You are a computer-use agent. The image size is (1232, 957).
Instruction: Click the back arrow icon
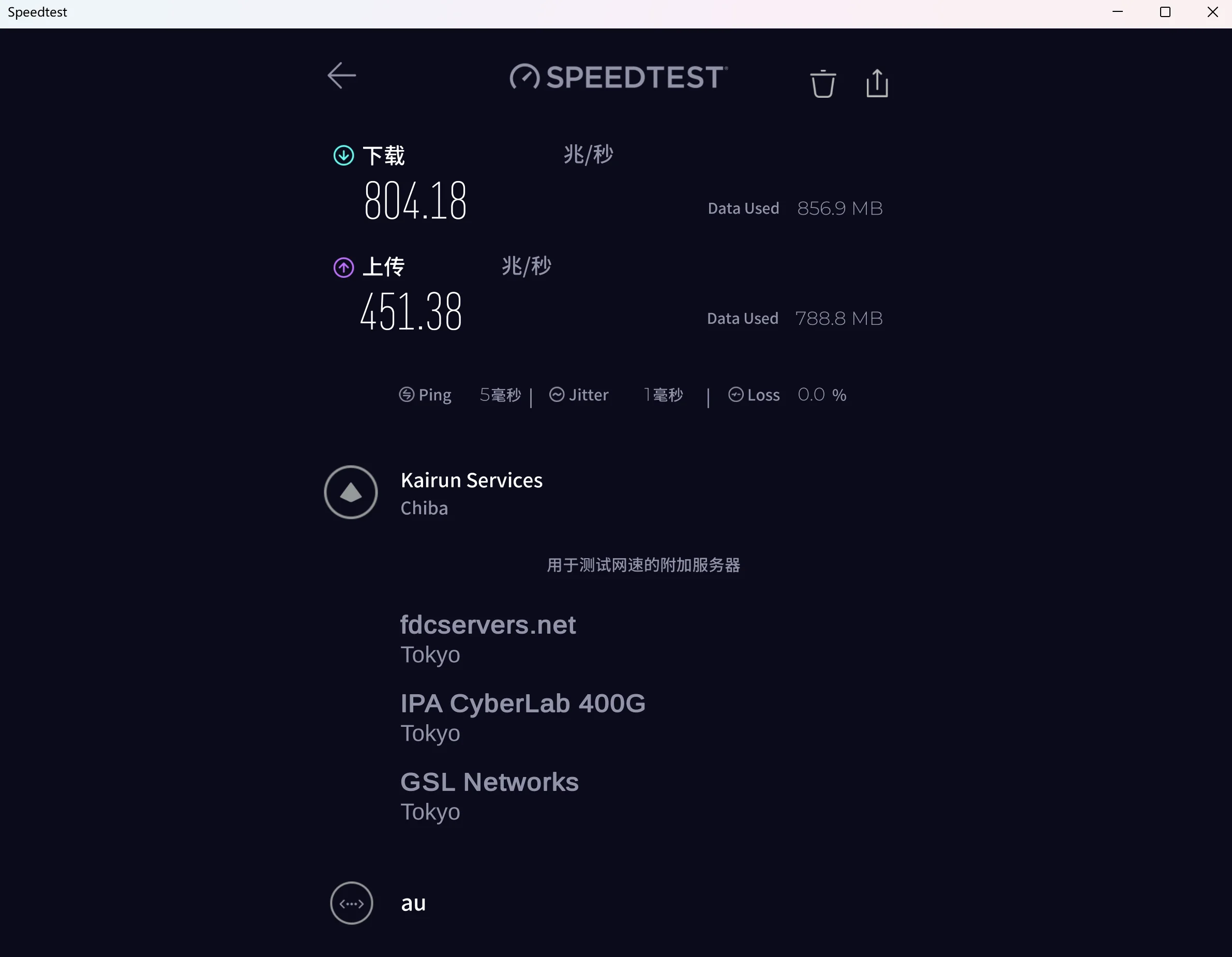[341, 76]
